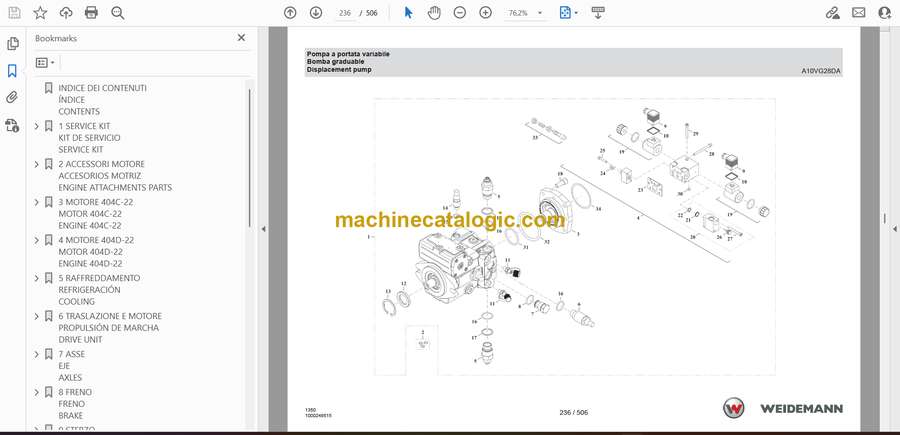Click the Save file icon
Viewport: 900px width, 435px height.
pos(14,13)
